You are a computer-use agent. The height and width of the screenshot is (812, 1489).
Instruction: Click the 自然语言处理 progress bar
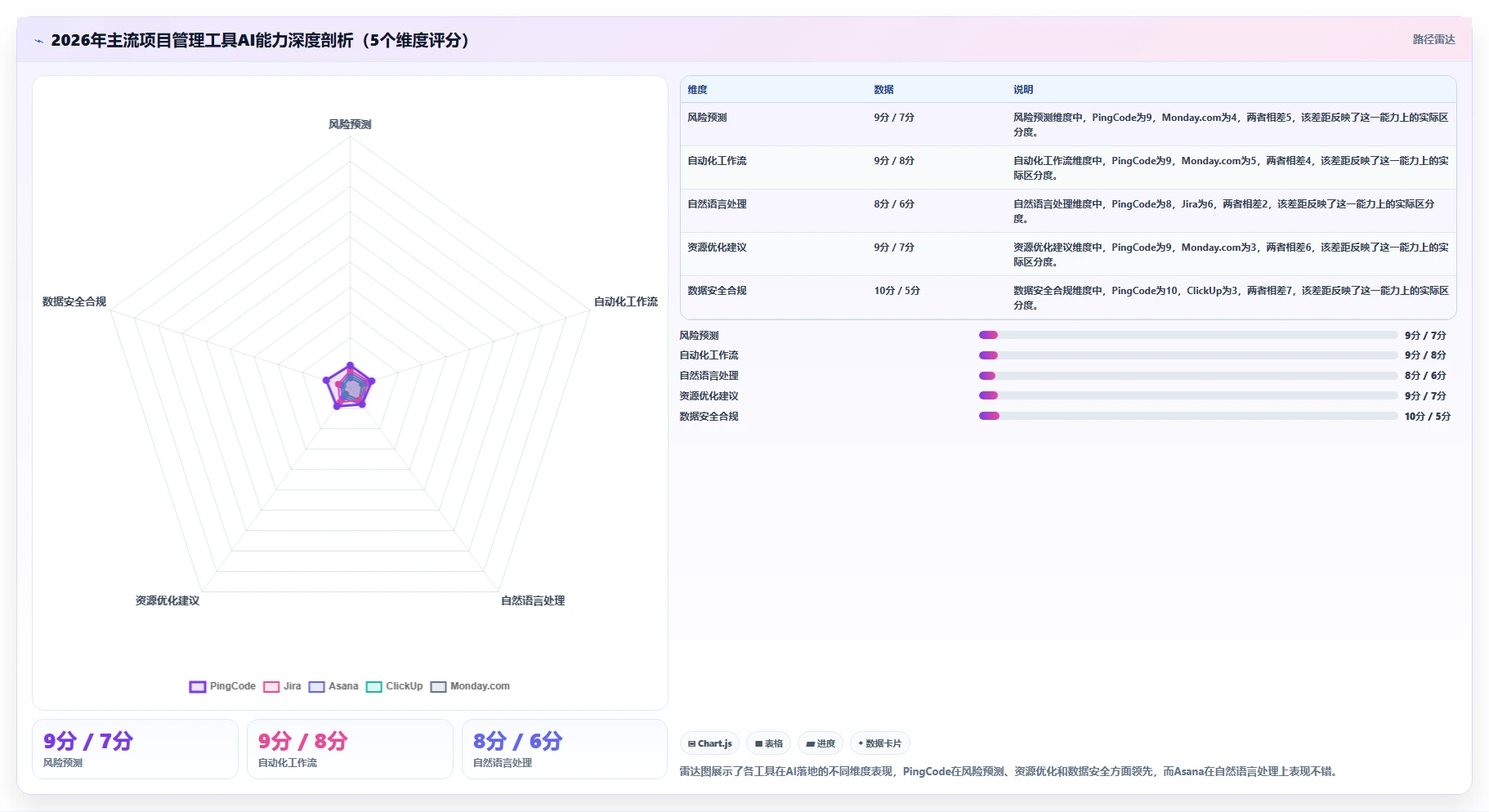click(x=1188, y=376)
